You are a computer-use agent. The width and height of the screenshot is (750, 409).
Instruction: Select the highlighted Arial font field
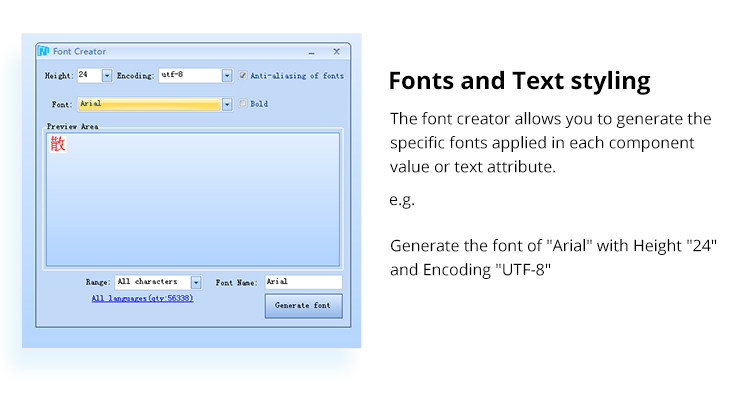pos(149,104)
